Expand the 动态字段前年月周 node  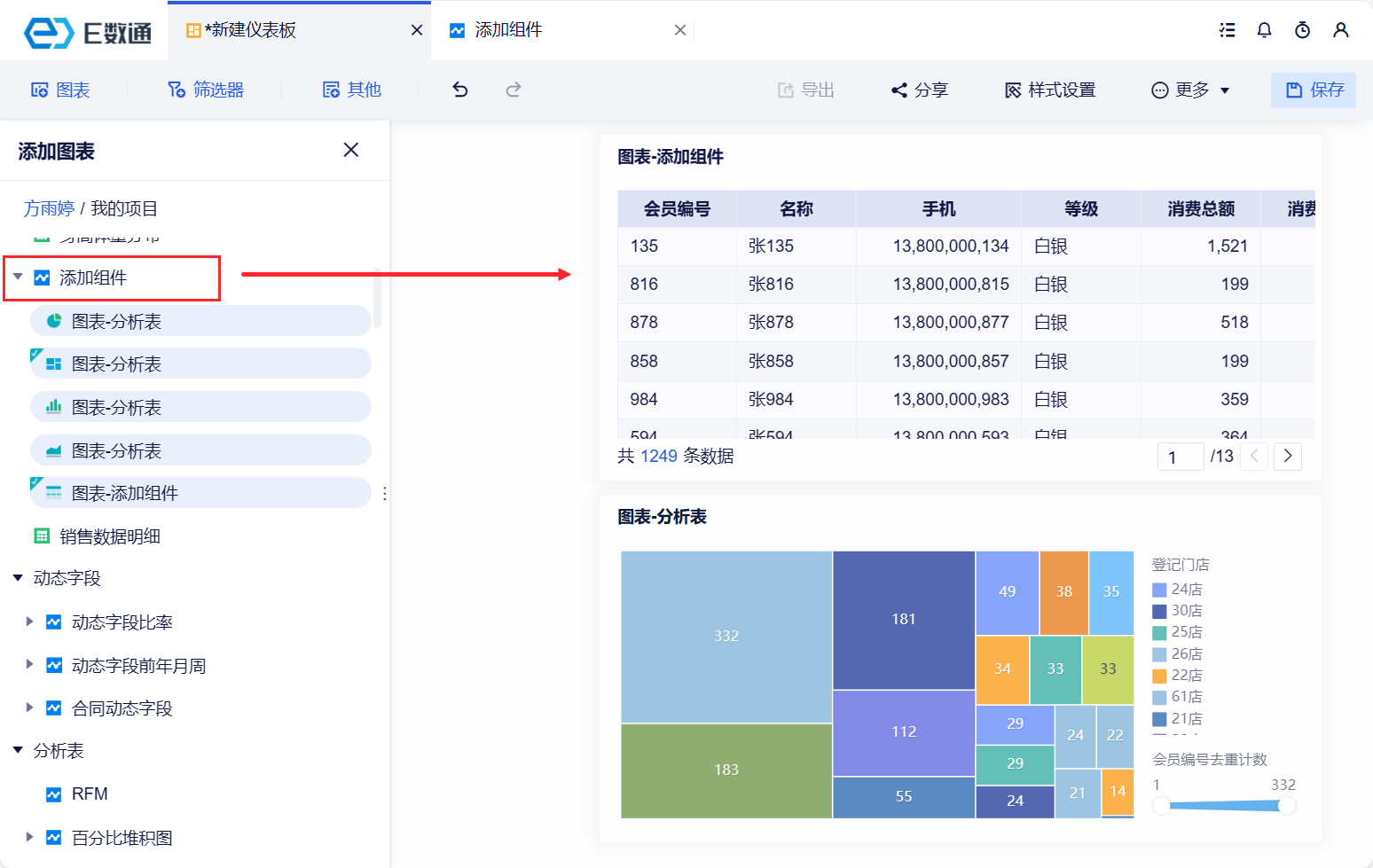click(x=29, y=665)
